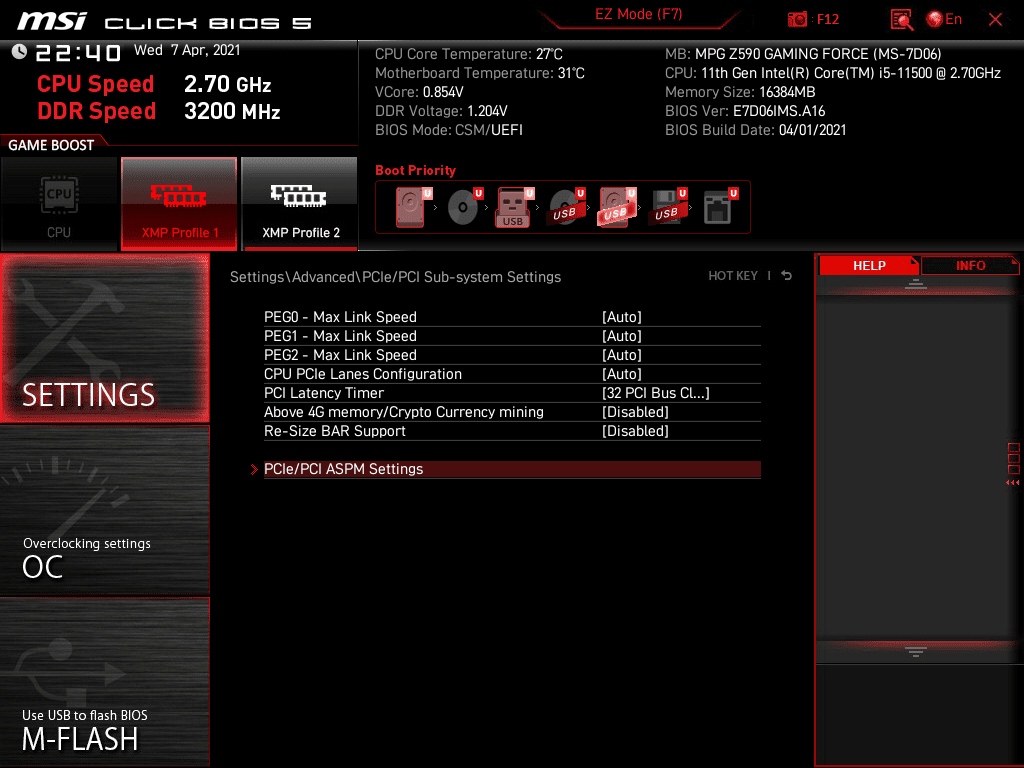Select the optical disc boot device icon
1024x768 pixels.
(464, 207)
